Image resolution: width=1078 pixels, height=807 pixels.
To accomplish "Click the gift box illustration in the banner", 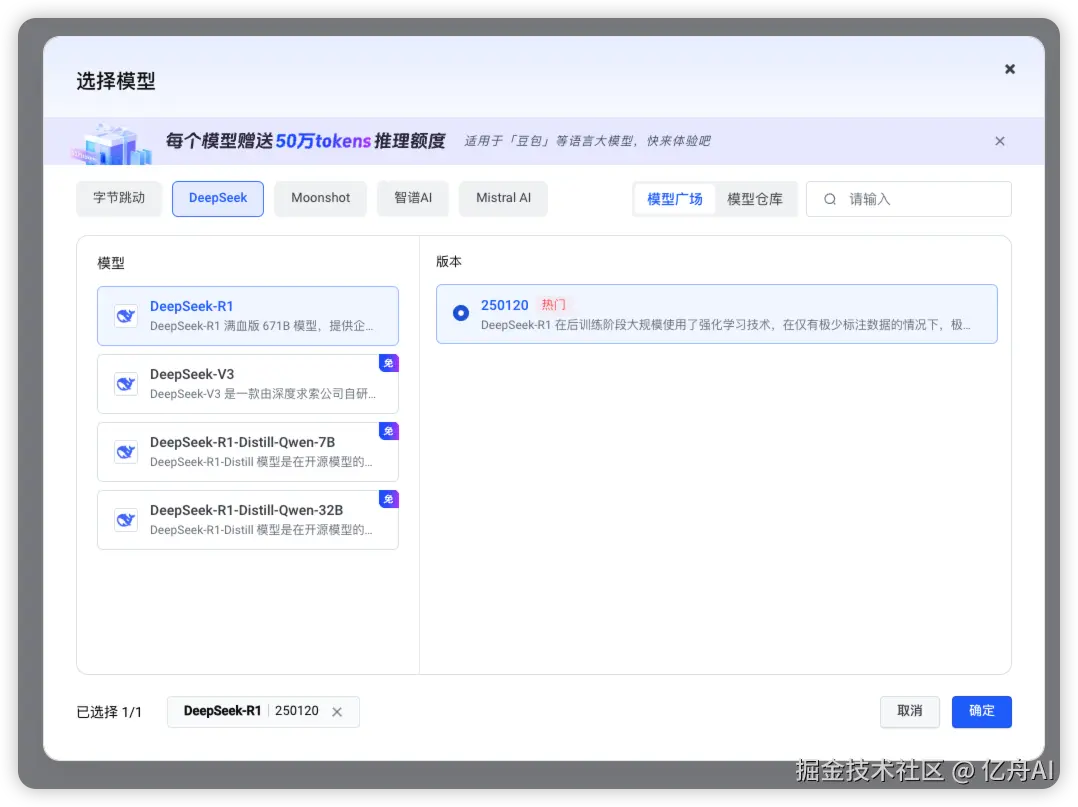I will 111,144.
